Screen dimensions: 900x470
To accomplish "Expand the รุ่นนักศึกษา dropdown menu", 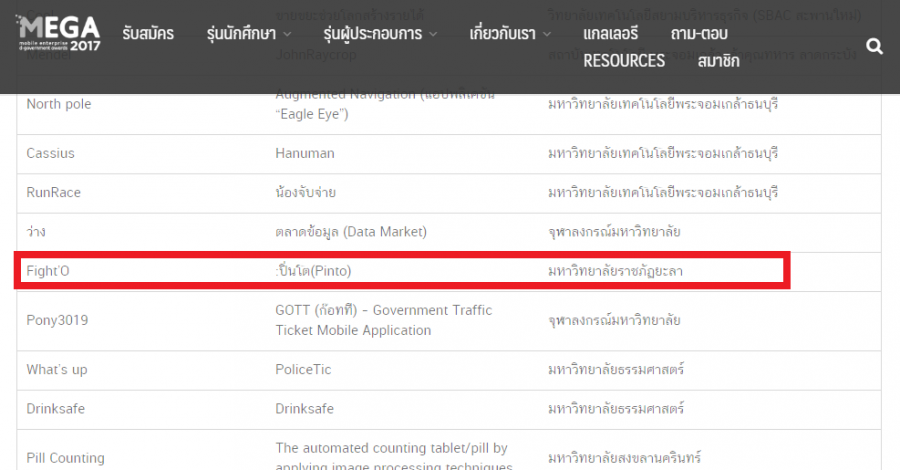I will click(248, 34).
